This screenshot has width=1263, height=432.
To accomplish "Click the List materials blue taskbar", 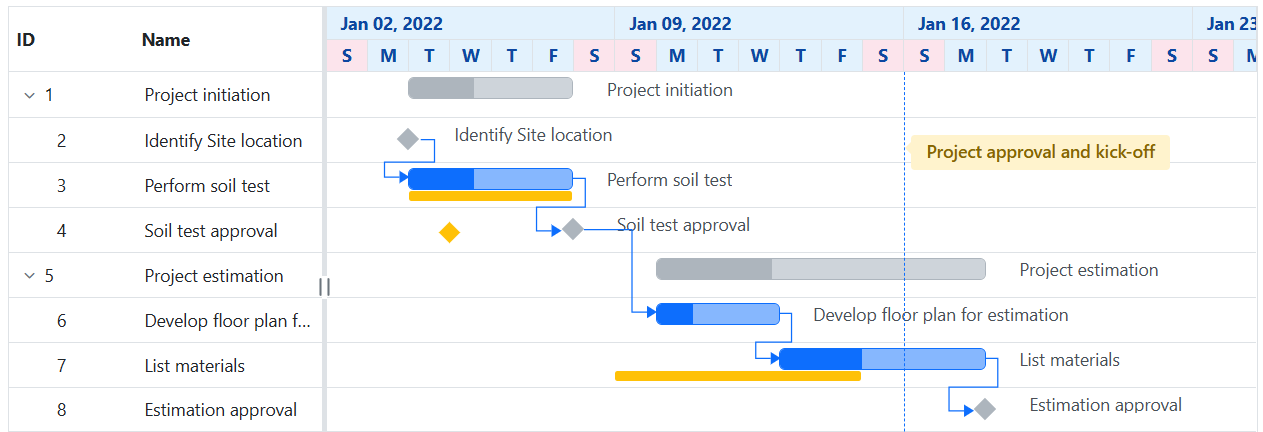I will (x=883, y=359).
